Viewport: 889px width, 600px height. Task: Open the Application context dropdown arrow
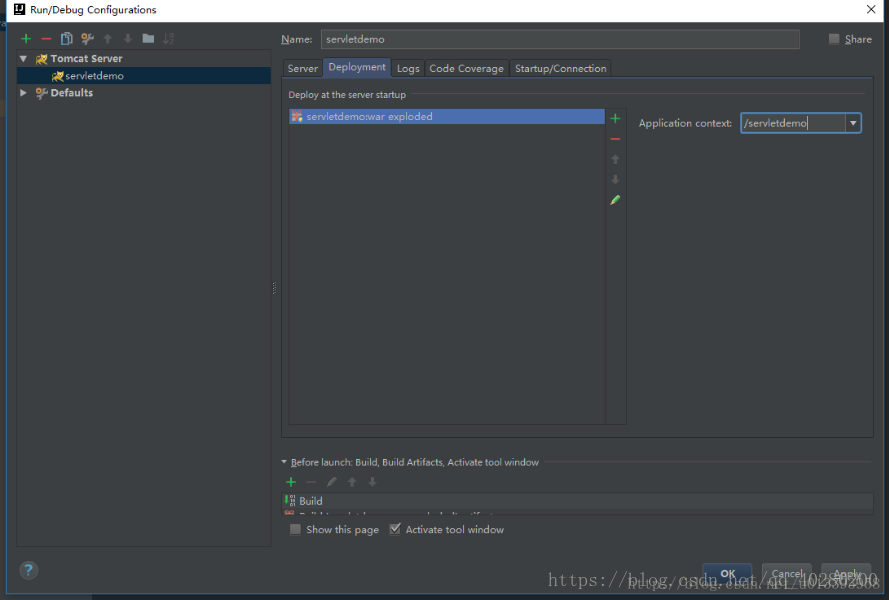click(x=853, y=123)
